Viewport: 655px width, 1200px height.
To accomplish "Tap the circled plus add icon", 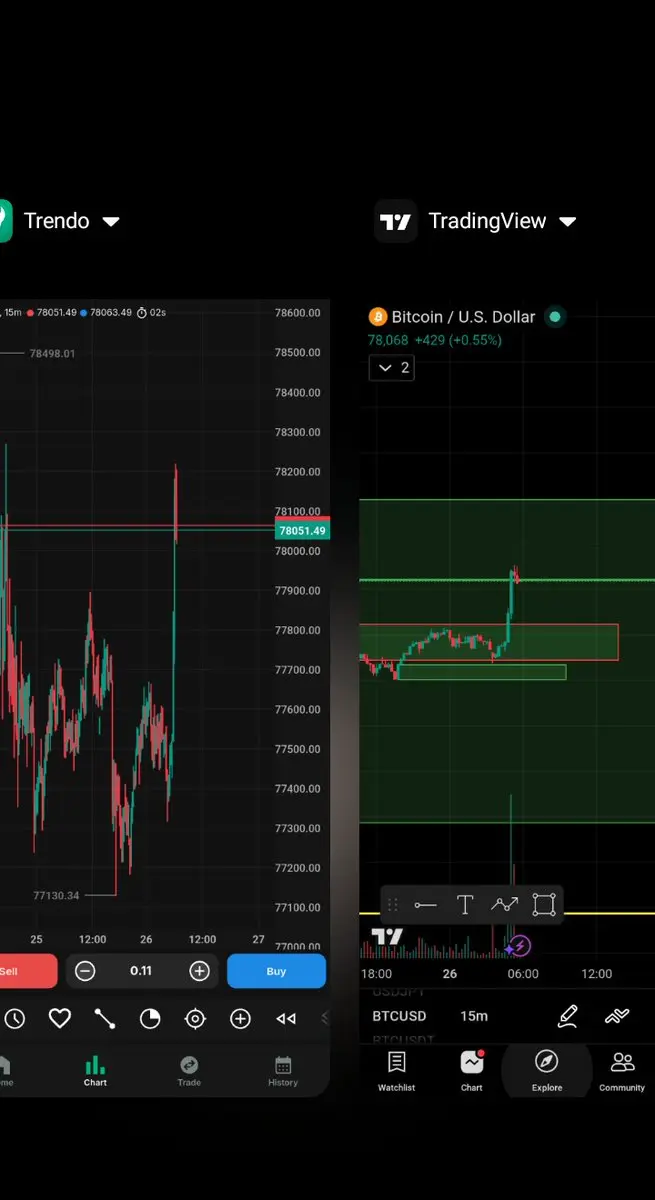I will [x=240, y=1019].
